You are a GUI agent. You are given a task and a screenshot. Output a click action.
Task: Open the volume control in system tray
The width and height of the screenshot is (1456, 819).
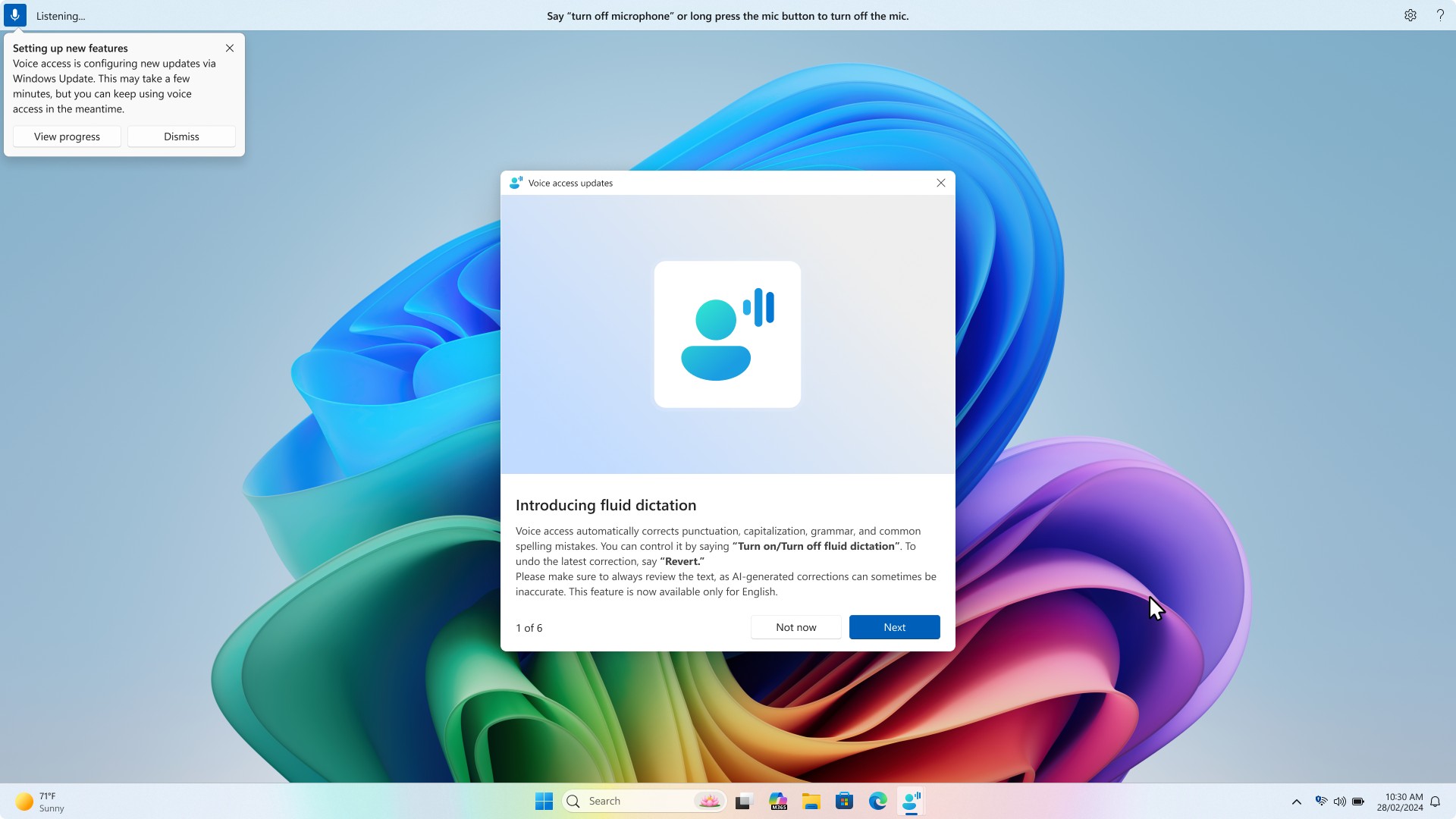(x=1339, y=801)
